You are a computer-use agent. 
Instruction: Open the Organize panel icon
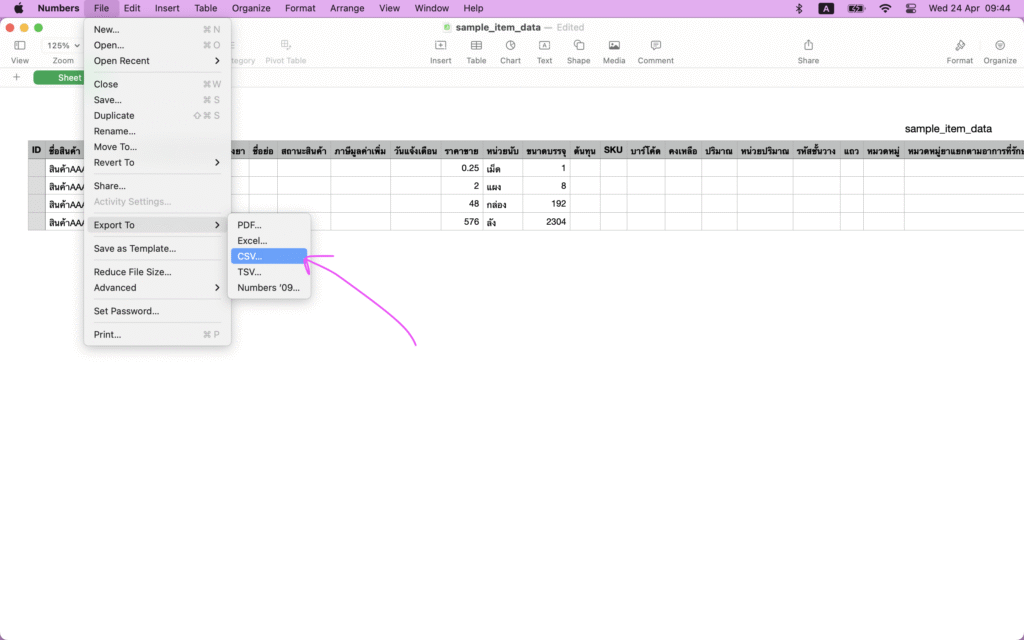coord(999,46)
